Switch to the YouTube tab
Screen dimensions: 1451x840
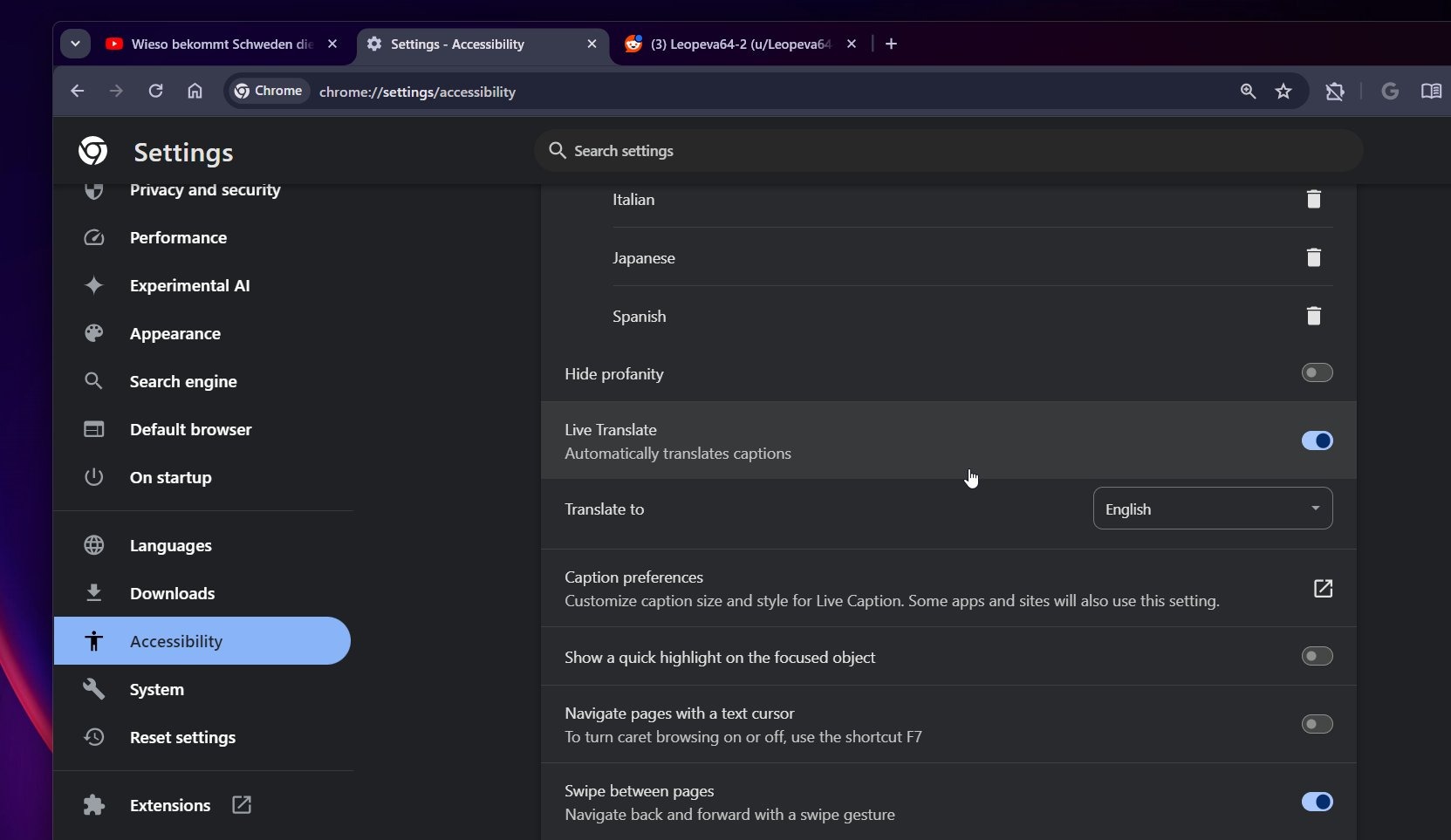[x=218, y=44]
